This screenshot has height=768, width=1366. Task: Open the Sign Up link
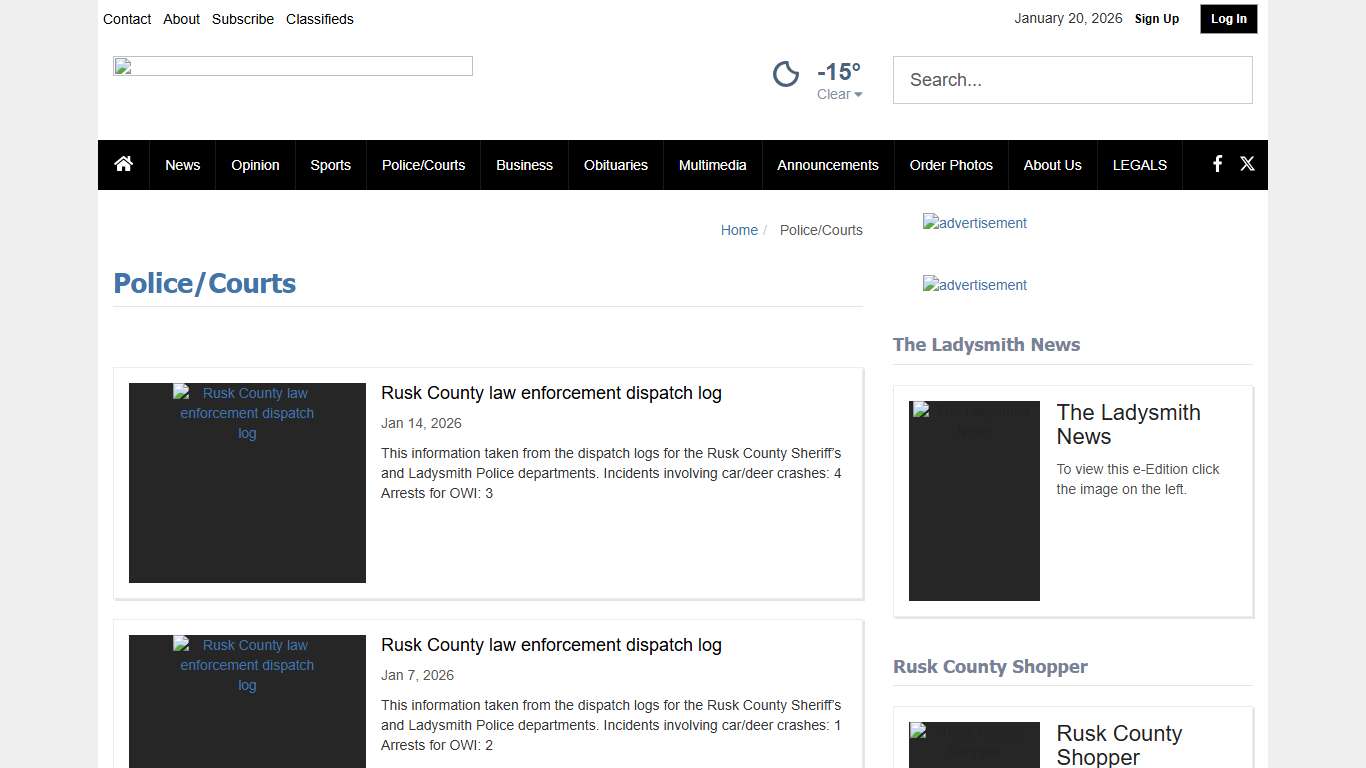tap(1156, 18)
